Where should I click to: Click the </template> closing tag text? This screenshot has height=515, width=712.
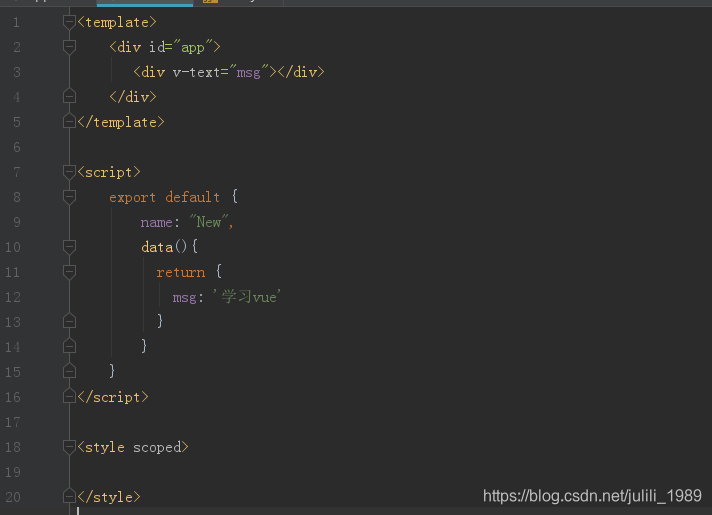[x=121, y=122]
